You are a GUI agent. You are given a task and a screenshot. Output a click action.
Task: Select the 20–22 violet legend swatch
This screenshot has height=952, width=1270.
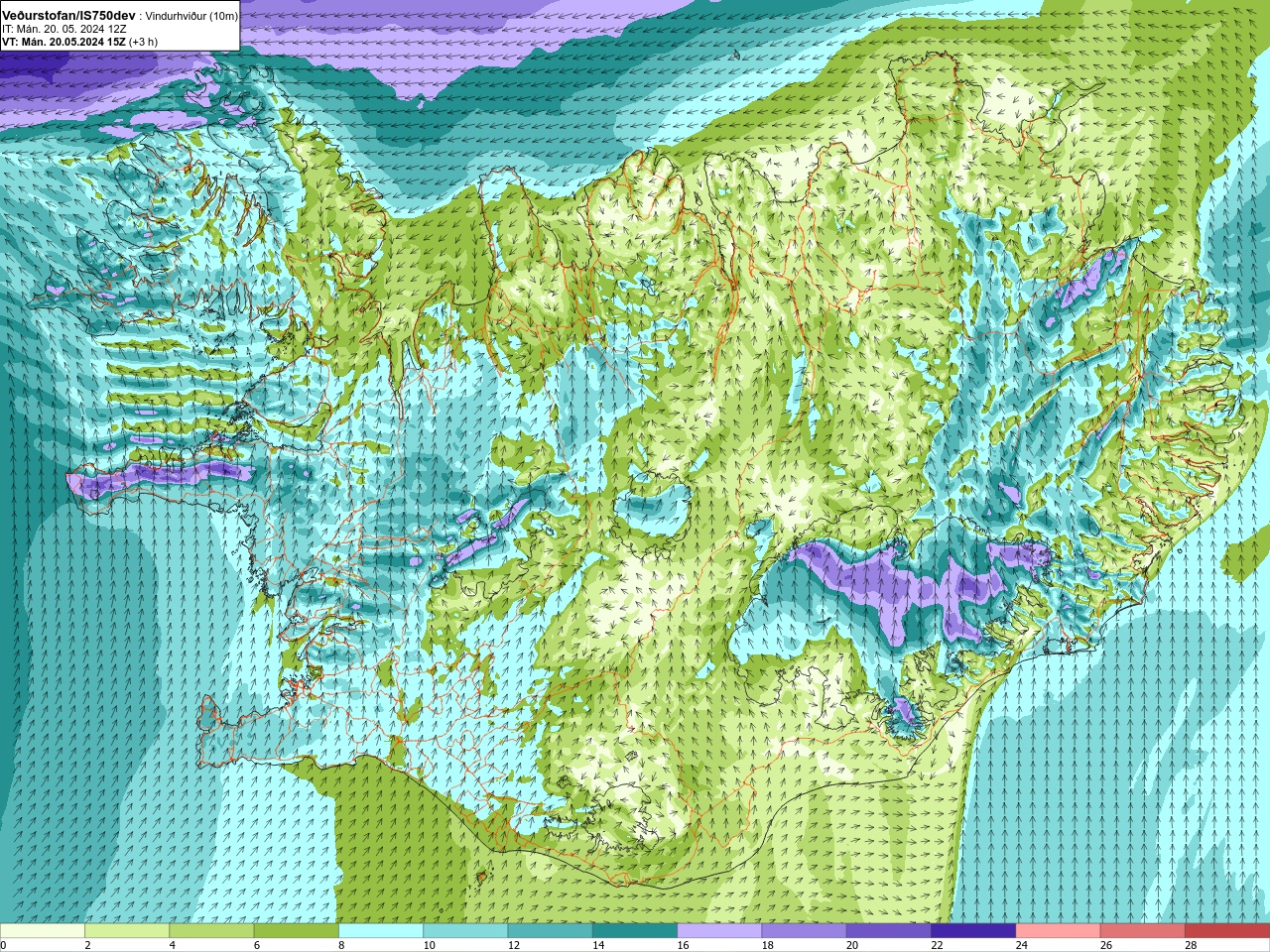point(889,931)
